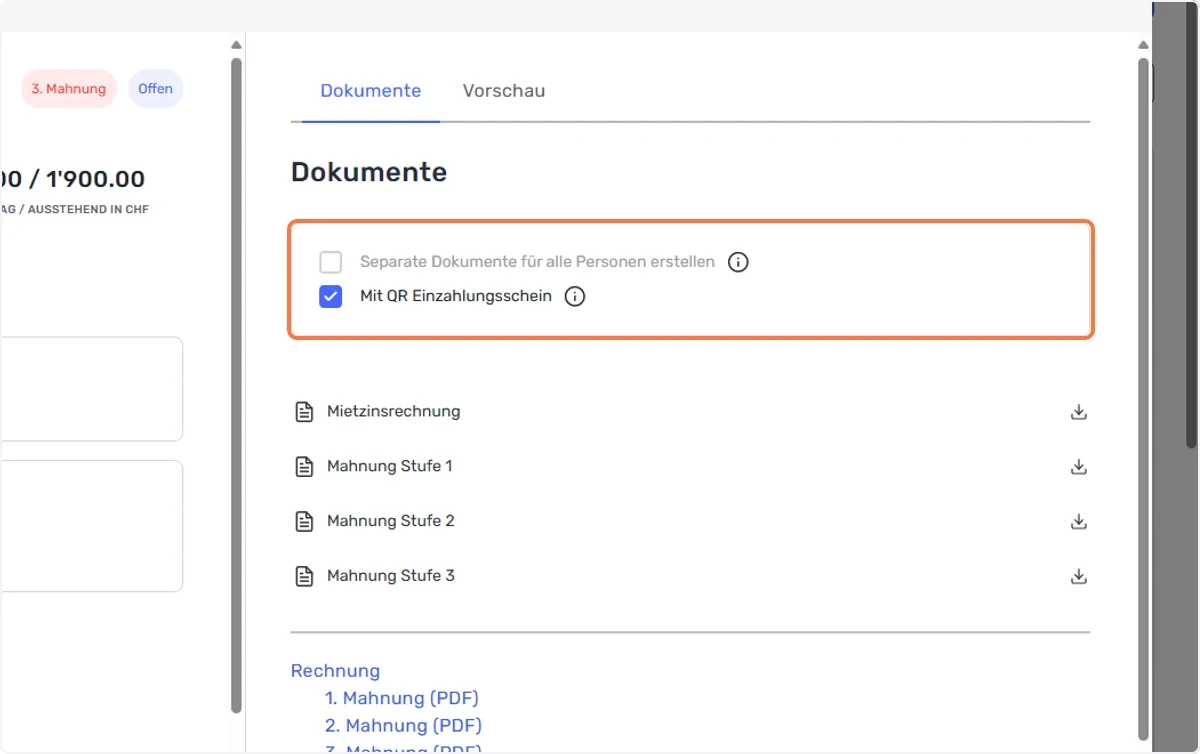Click the Mahnung Stufe 1 file icon
The image size is (1200, 754).
point(304,467)
